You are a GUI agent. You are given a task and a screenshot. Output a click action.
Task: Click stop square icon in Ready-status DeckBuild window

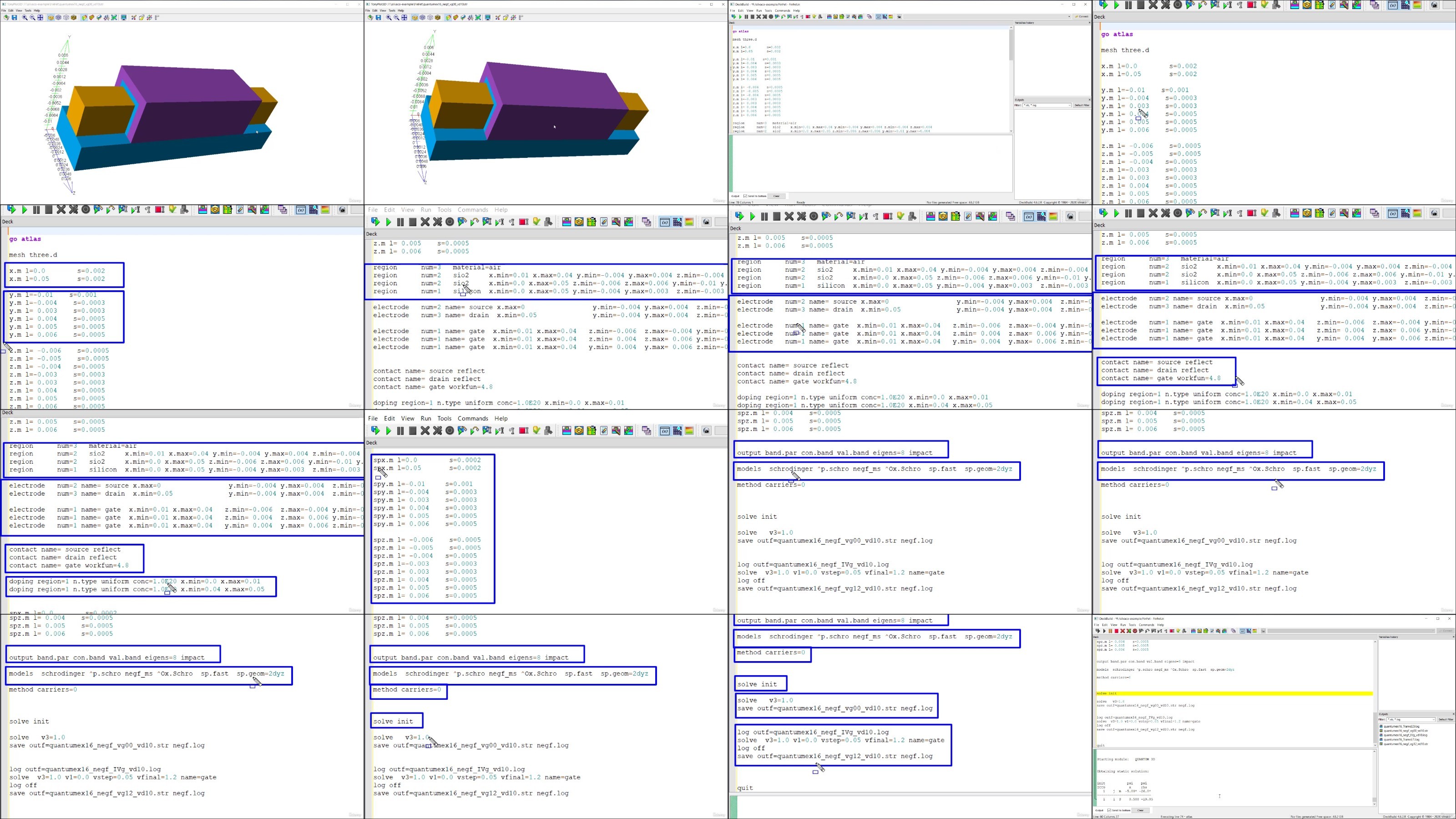(x=753, y=17)
